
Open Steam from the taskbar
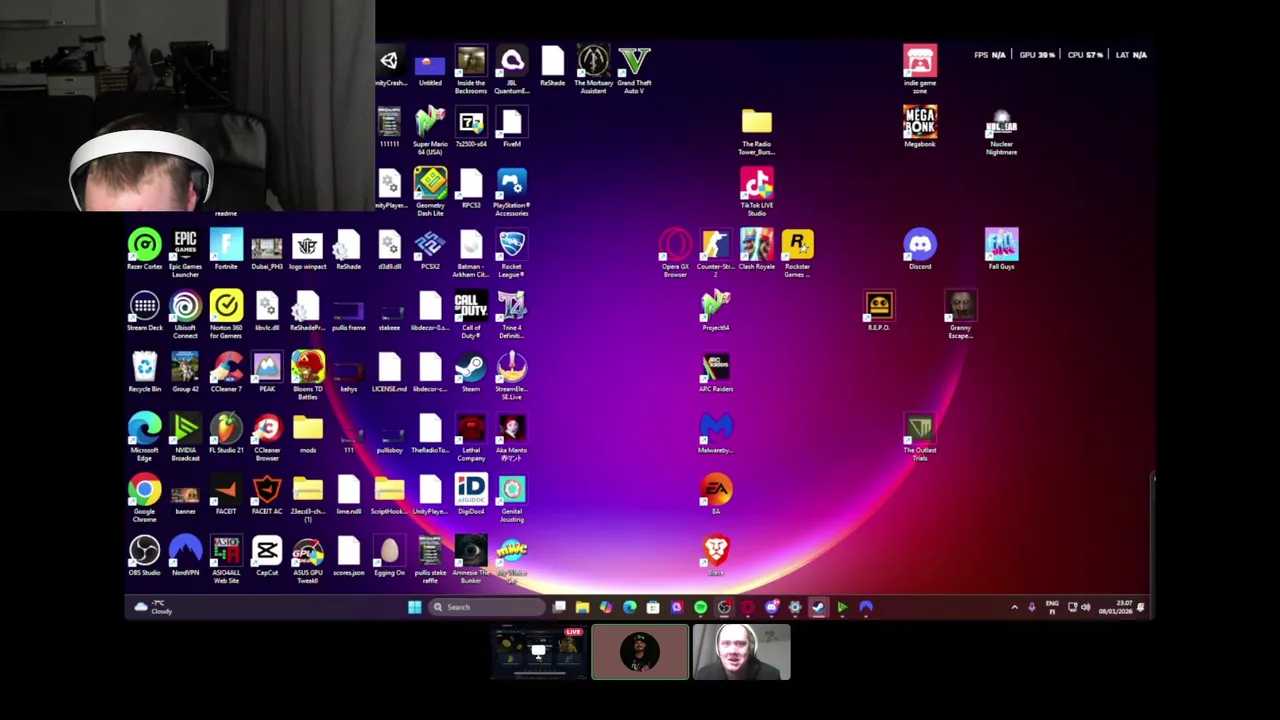[x=818, y=607]
